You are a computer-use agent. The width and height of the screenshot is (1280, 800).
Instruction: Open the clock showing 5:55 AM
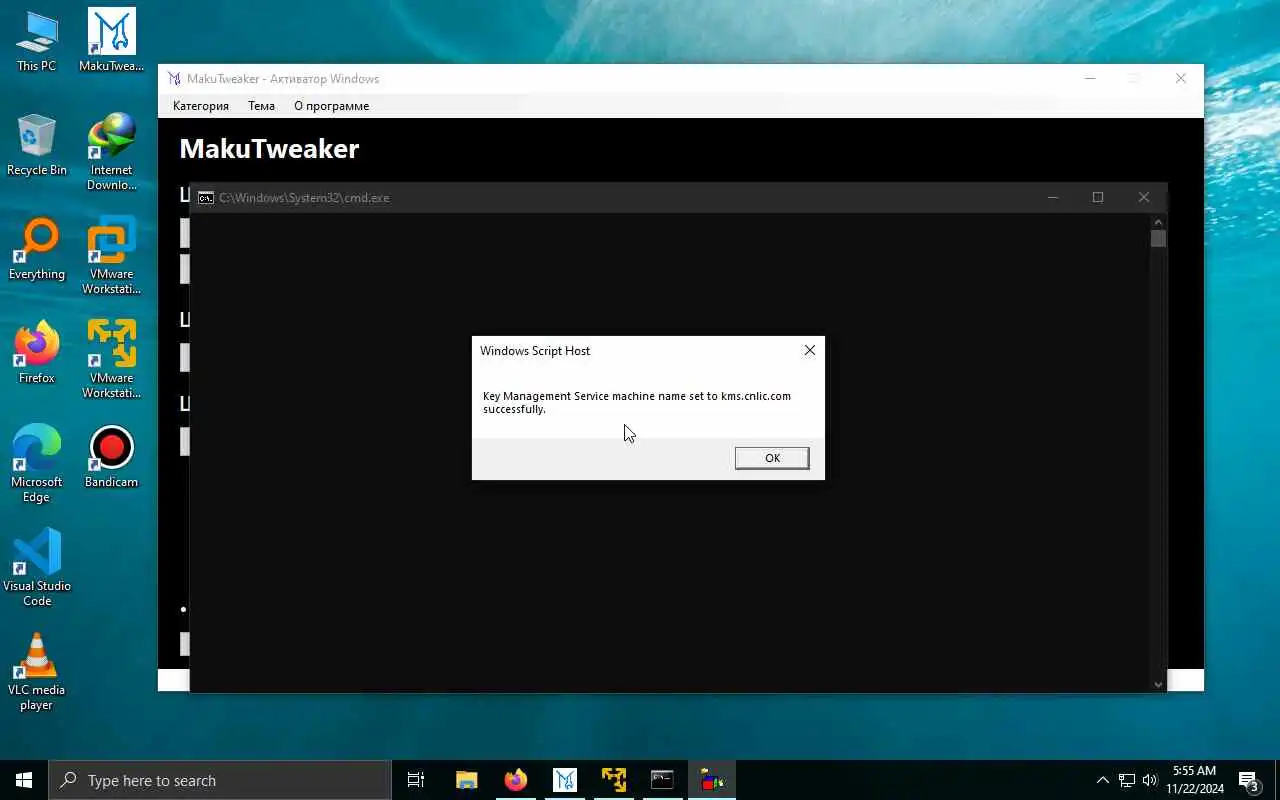click(1197, 780)
